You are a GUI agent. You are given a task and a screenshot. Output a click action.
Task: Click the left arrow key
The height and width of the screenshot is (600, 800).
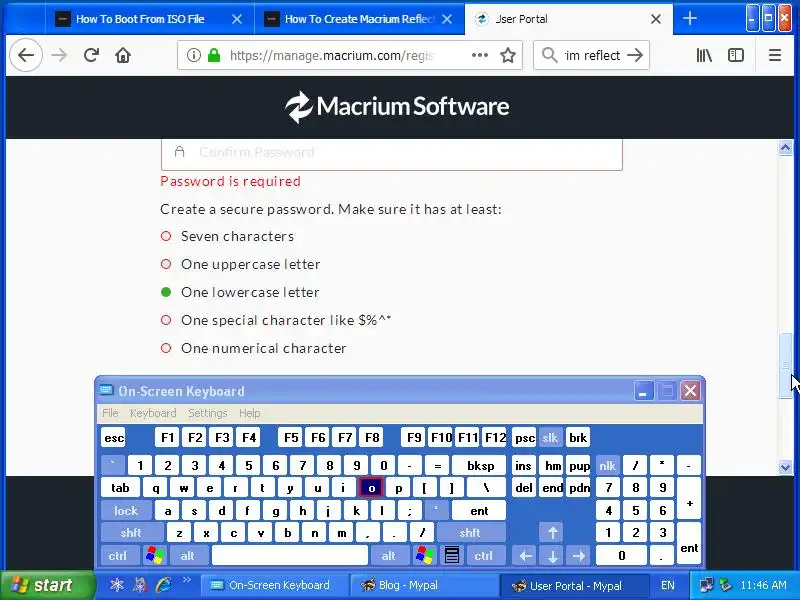pos(526,556)
